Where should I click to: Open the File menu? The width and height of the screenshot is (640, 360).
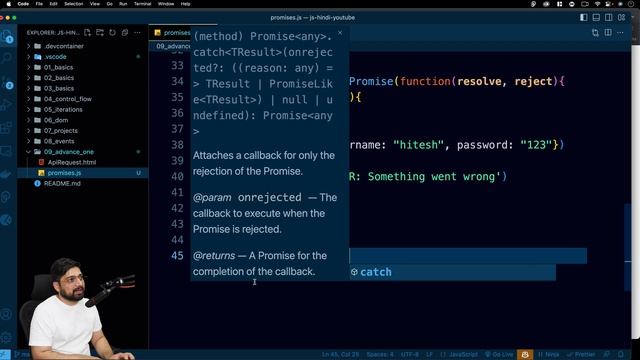pos(39,4)
